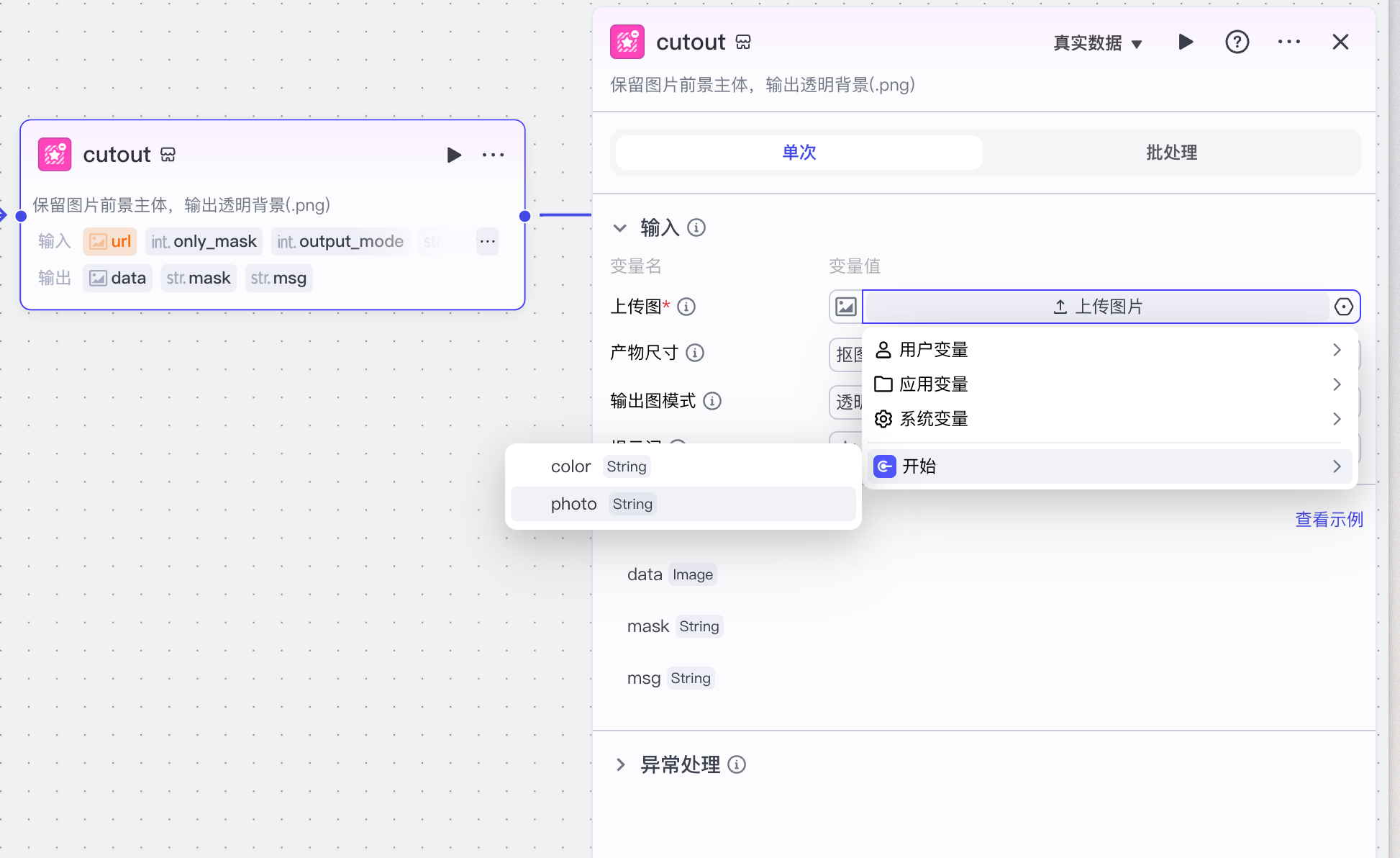Open help for the cutout panel
Viewport: 1400px width, 858px height.
[x=1237, y=42]
